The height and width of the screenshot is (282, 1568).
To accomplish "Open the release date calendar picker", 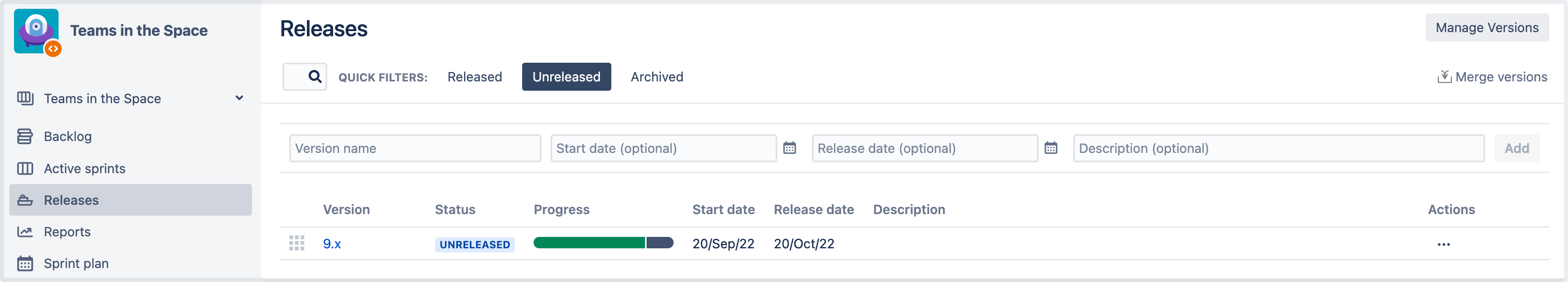I will 1050,148.
